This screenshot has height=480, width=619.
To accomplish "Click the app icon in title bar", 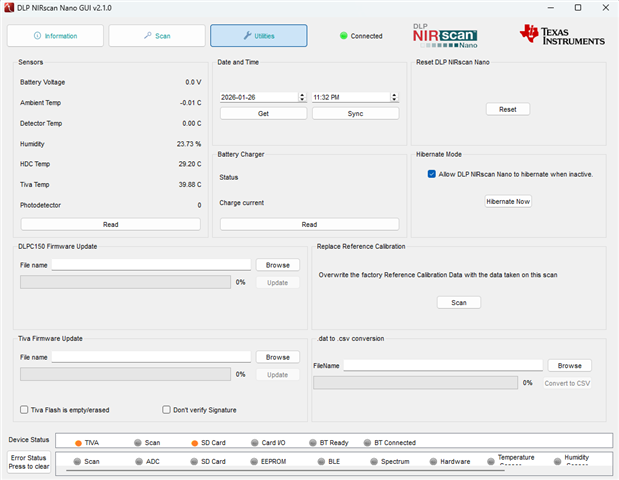I will coord(9,8).
